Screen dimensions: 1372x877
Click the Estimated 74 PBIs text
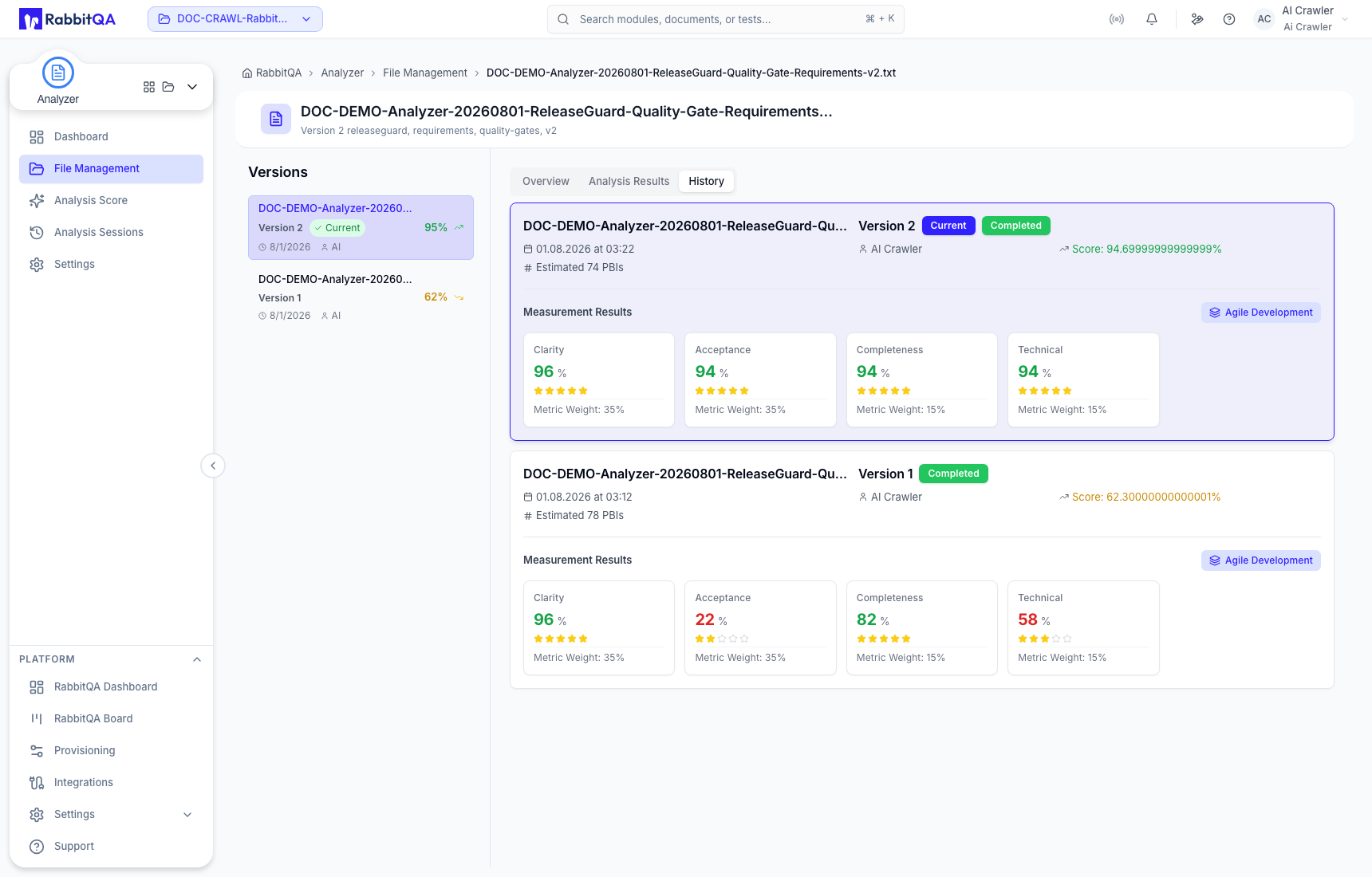coord(580,267)
